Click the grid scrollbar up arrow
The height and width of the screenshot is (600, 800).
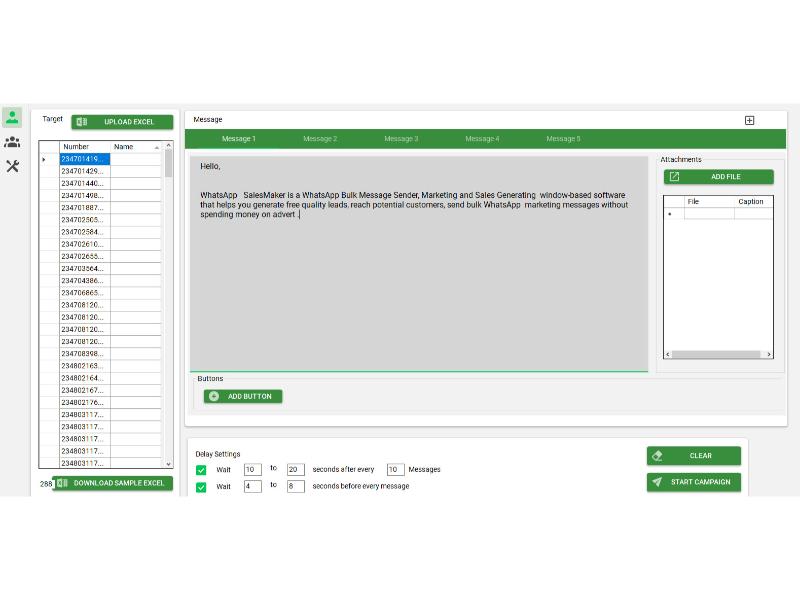coord(170,146)
